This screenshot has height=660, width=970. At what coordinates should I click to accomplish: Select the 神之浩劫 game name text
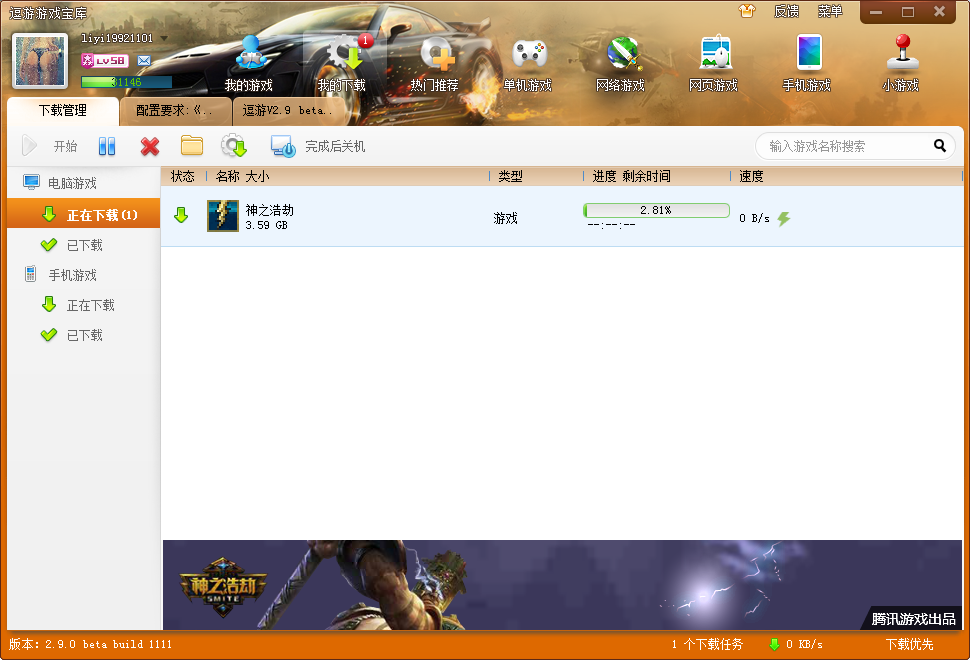click(x=269, y=210)
